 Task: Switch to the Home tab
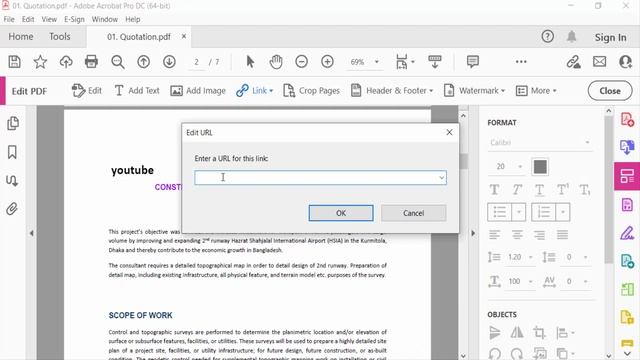click(21, 37)
